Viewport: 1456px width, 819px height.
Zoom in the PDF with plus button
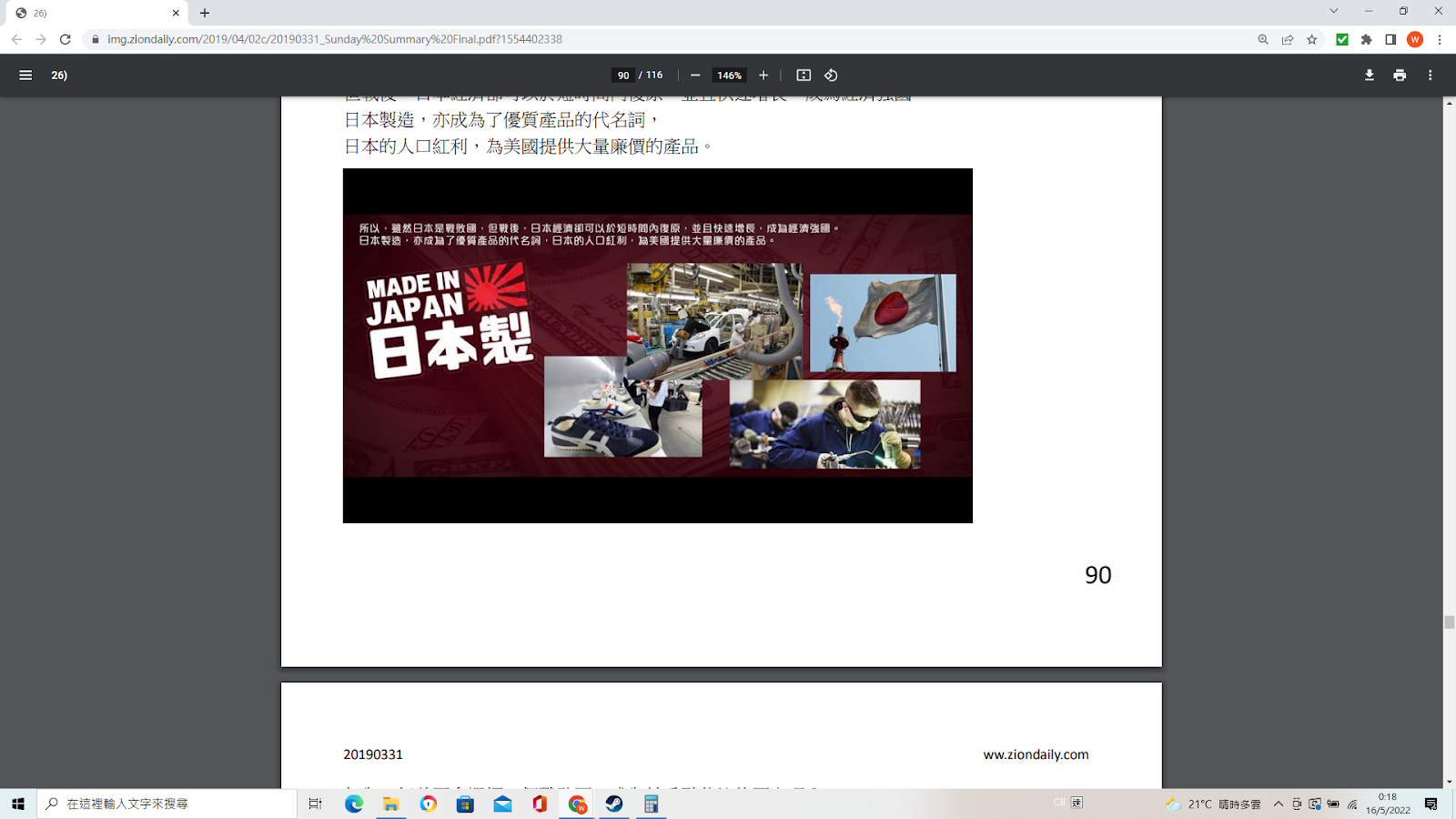(763, 76)
